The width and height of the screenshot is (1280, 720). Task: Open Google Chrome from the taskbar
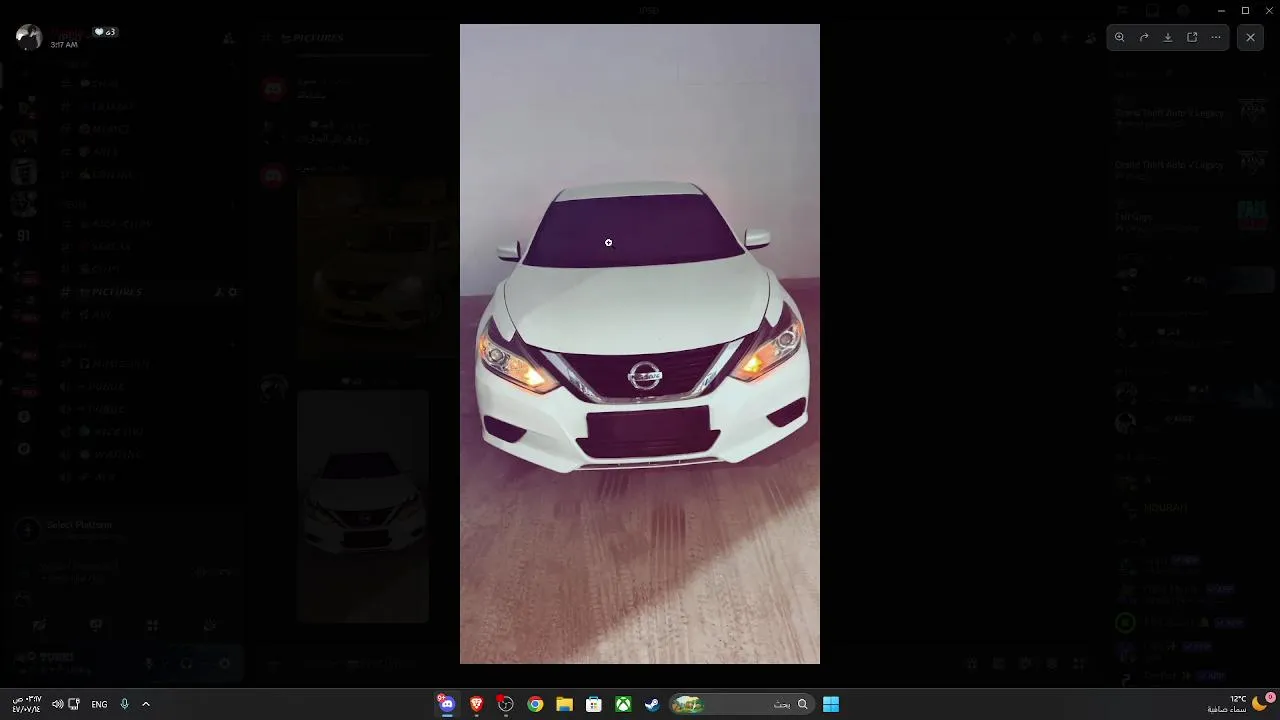pyautogui.click(x=535, y=704)
